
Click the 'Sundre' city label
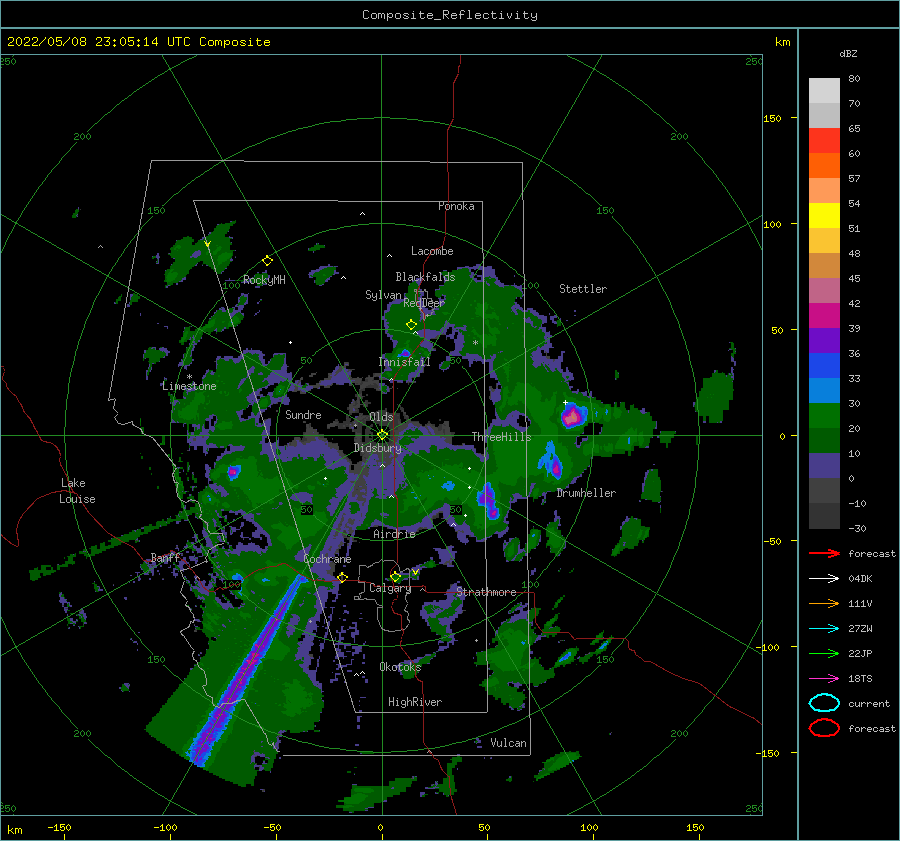pyautogui.click(x=303, y=415)
